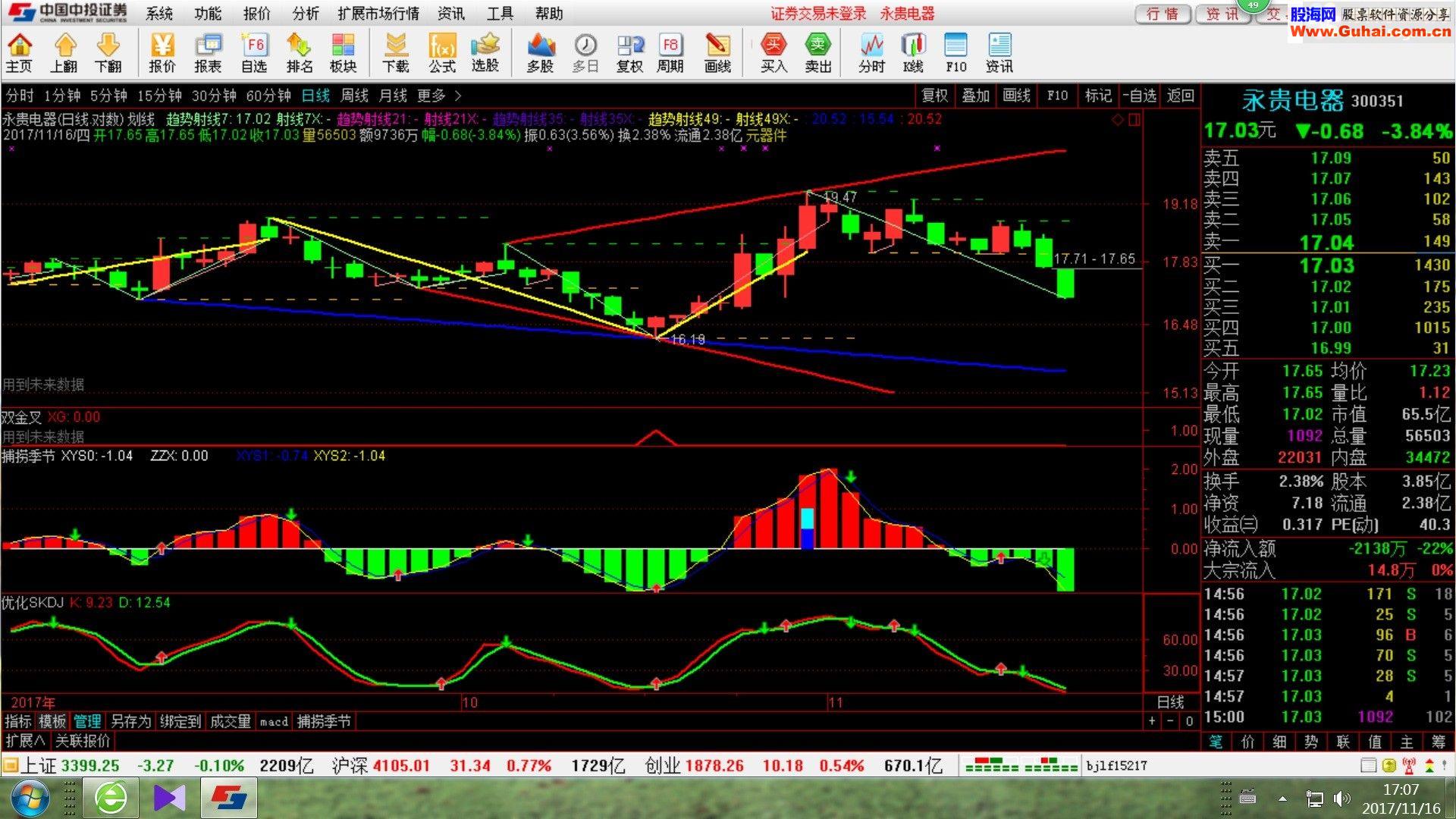Open the 值 value tab

[x=1375, y=742]
